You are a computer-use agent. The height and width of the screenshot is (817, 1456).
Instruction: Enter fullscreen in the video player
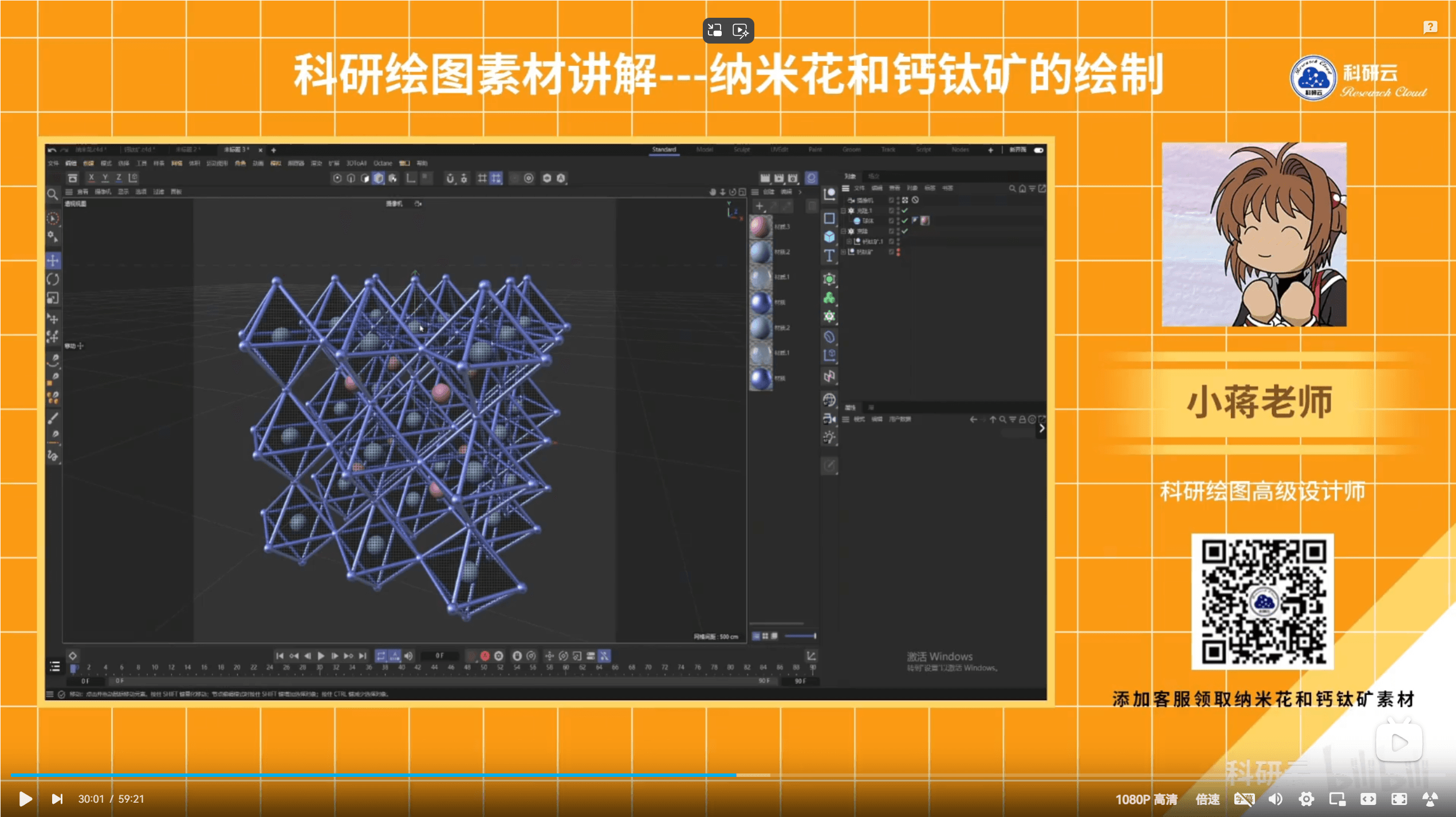[x=1399, y=799]
